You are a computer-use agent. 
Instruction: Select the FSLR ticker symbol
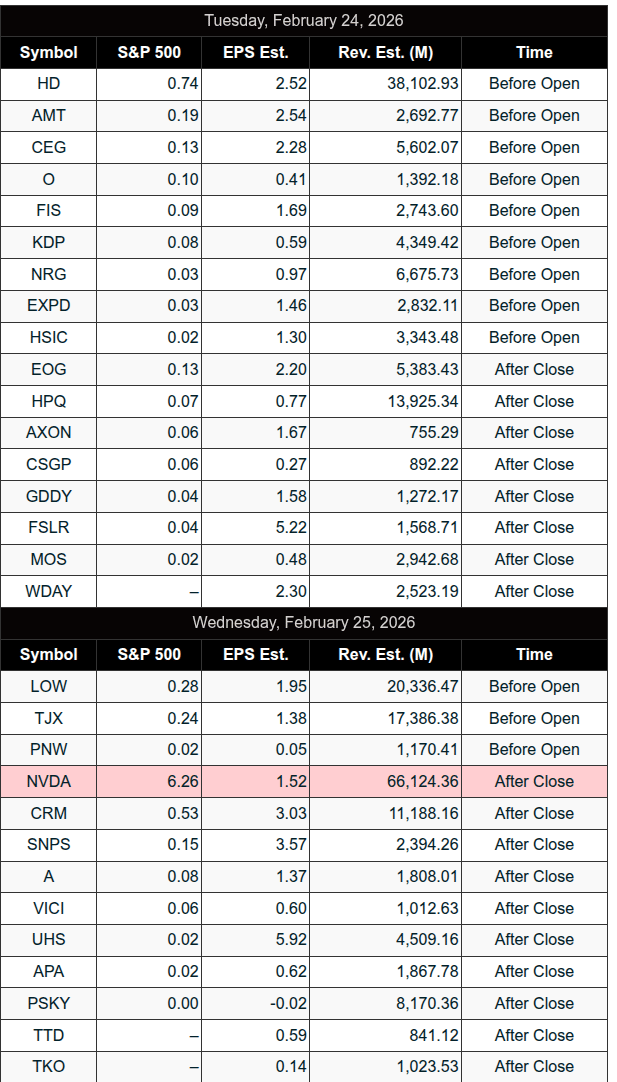point(48,528)
